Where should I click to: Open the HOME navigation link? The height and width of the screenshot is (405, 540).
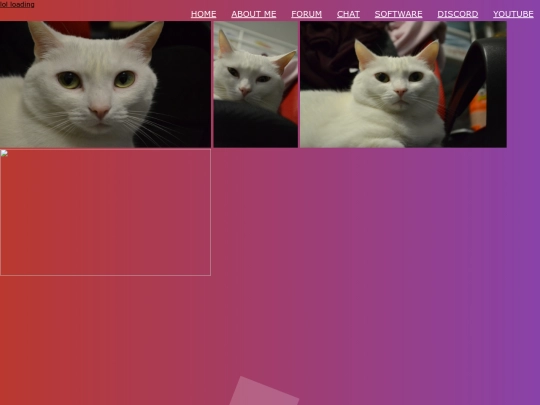coord(204,14)
